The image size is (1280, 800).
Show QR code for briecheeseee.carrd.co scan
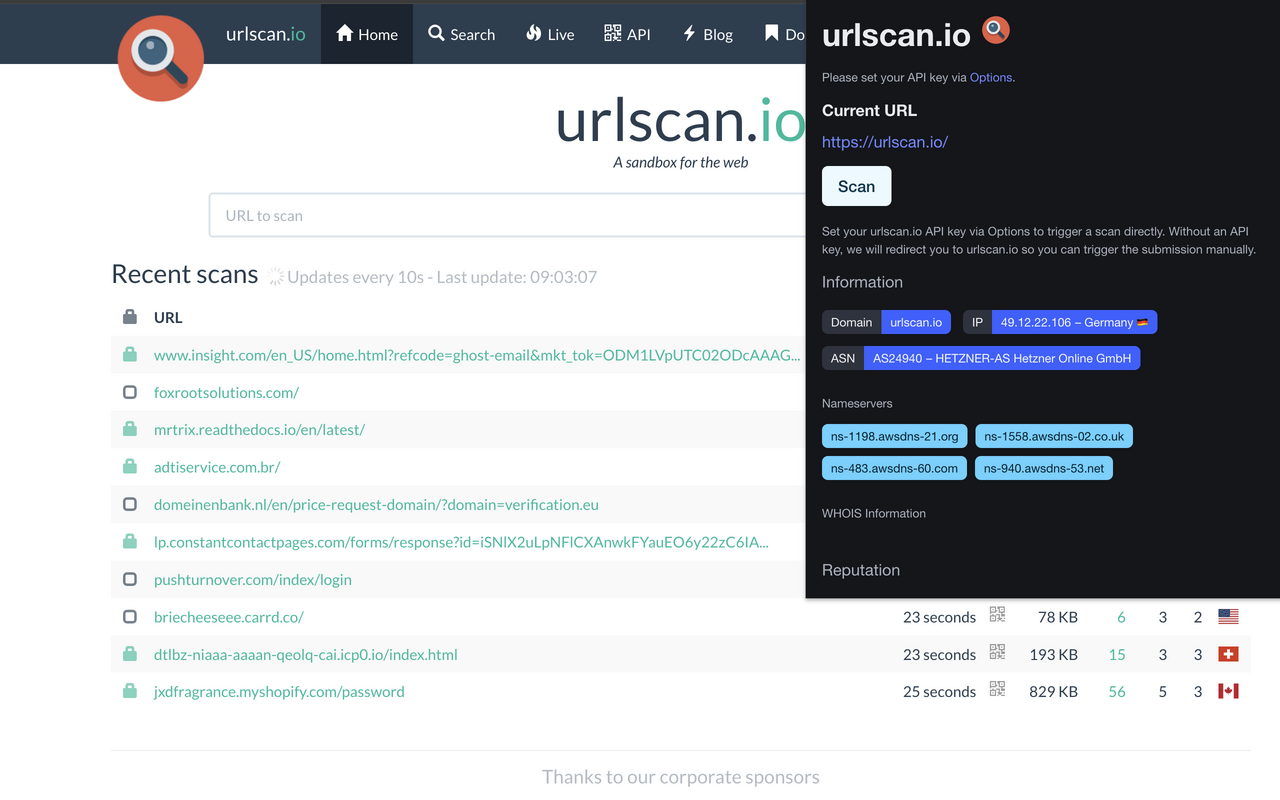996,615
